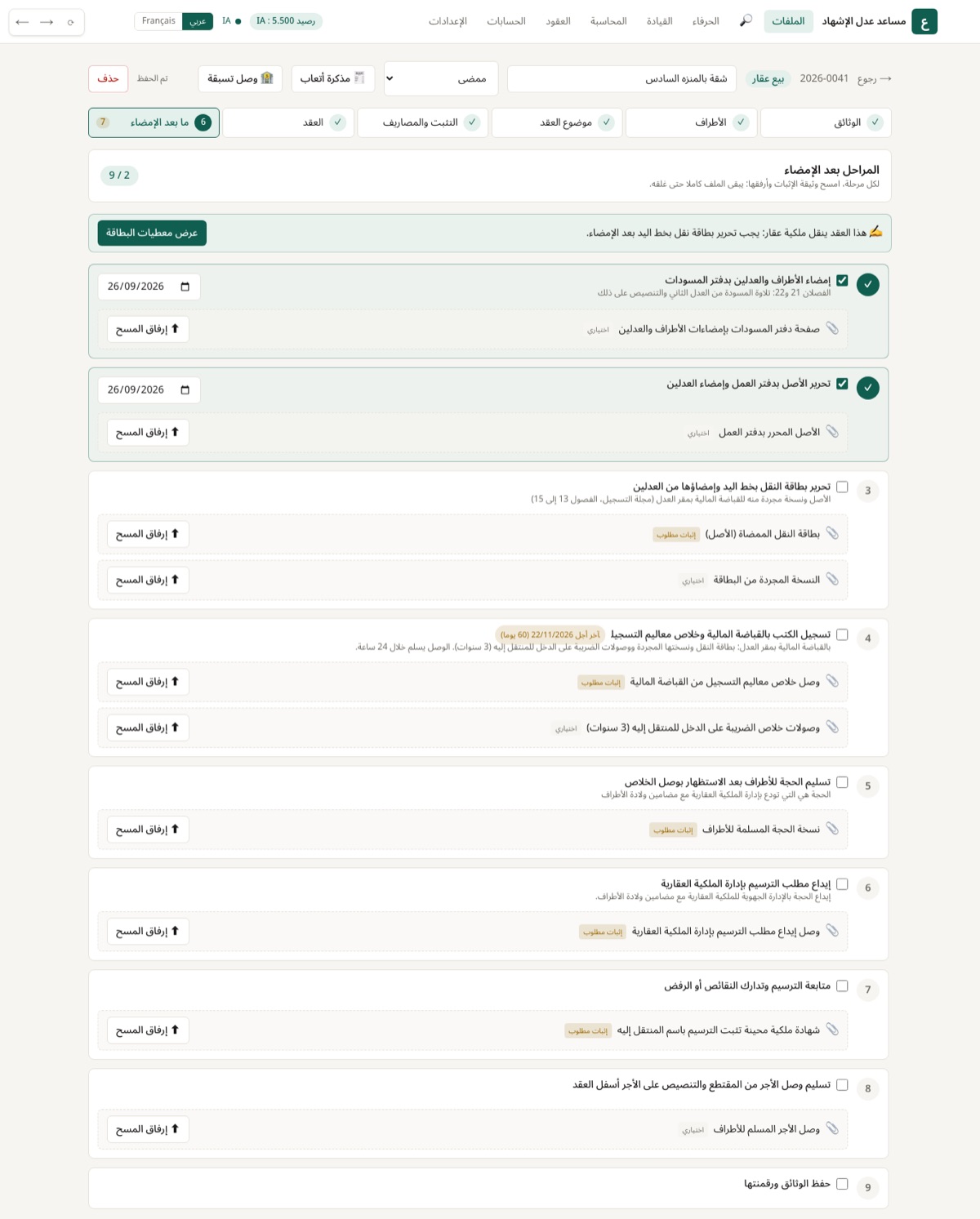Click the 9 / 2 progress badge

tap(119, 176)
